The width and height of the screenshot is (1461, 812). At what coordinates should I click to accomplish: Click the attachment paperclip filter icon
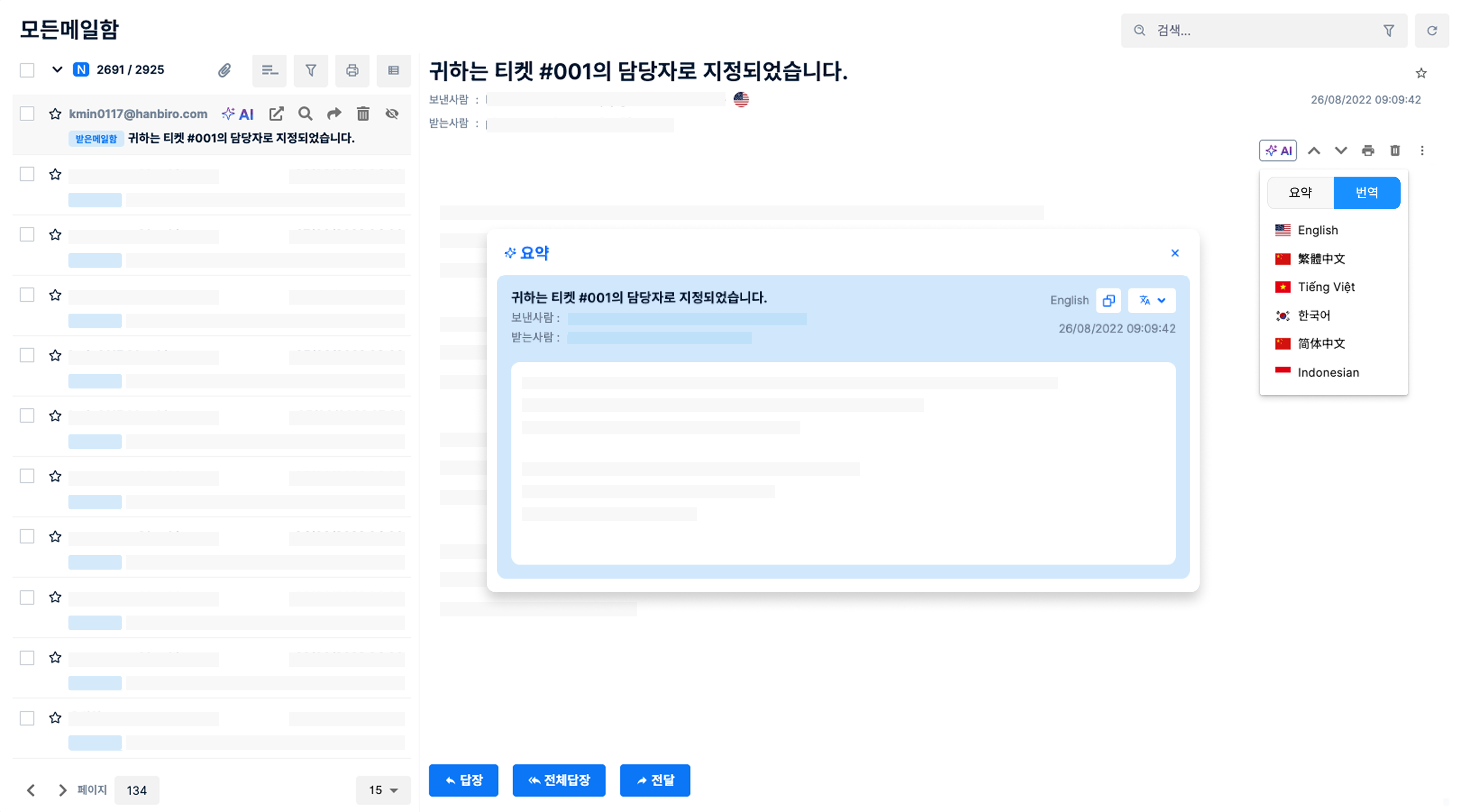pyautogui.click(x=224, y=70)
